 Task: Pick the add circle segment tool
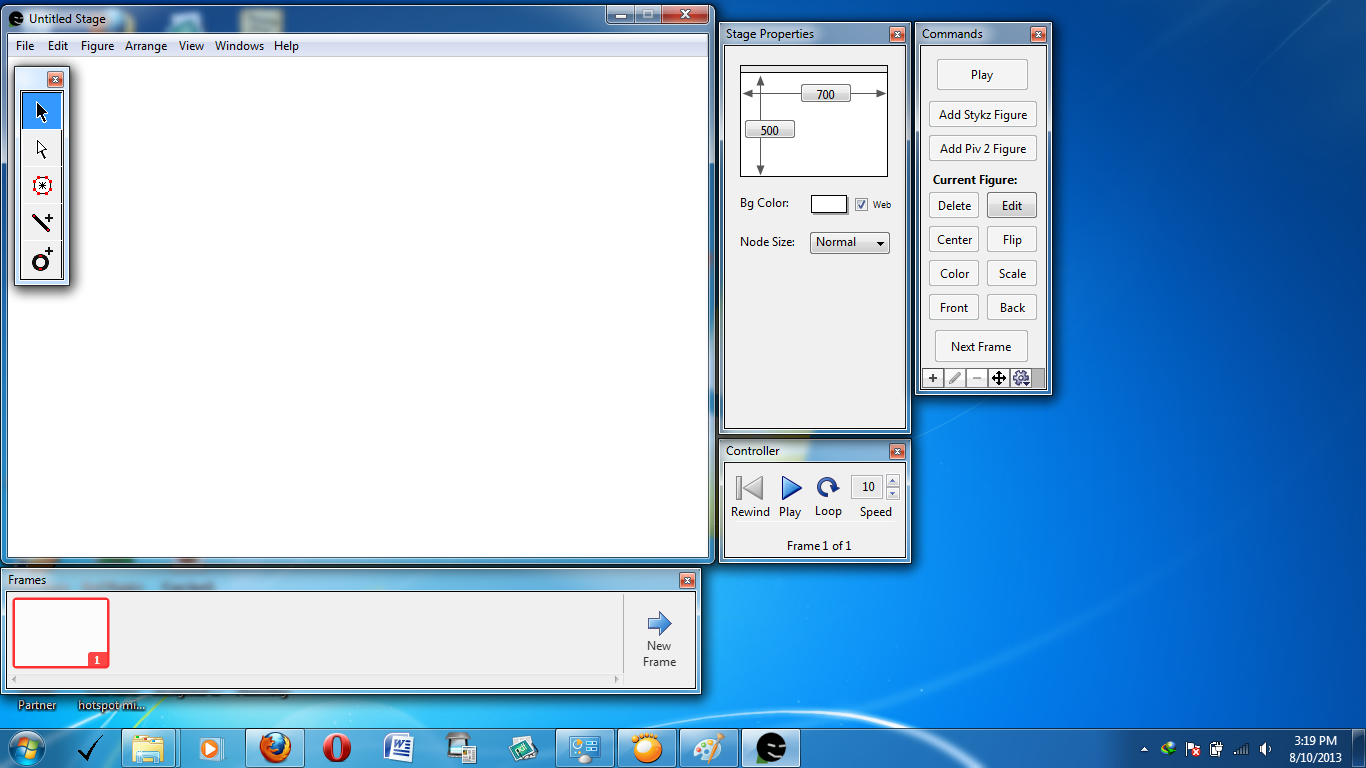(x=42, y=261)
